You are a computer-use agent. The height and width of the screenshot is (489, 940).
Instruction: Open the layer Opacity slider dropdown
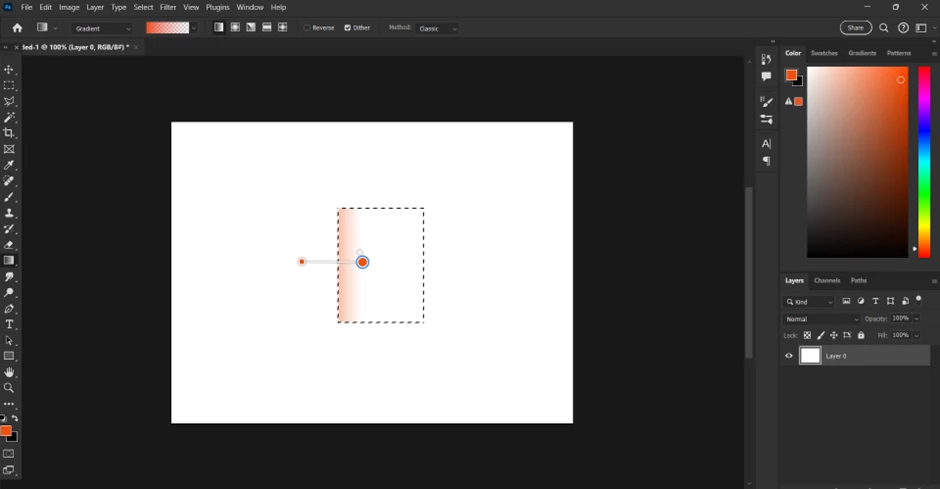pyautogui.click(x=917, y=319)
